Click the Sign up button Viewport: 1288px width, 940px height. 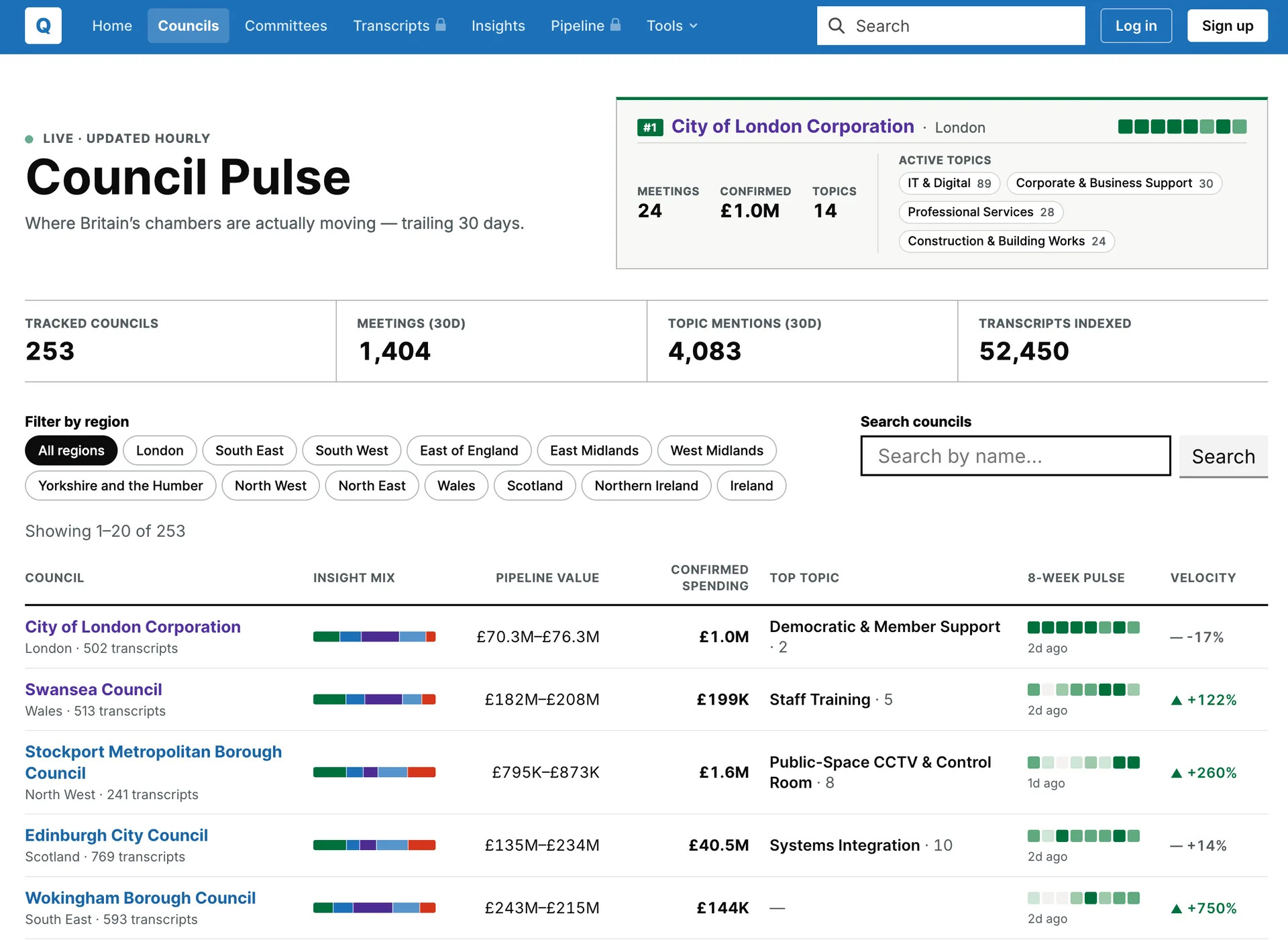pyautogui.click(x=1227, y=25)
